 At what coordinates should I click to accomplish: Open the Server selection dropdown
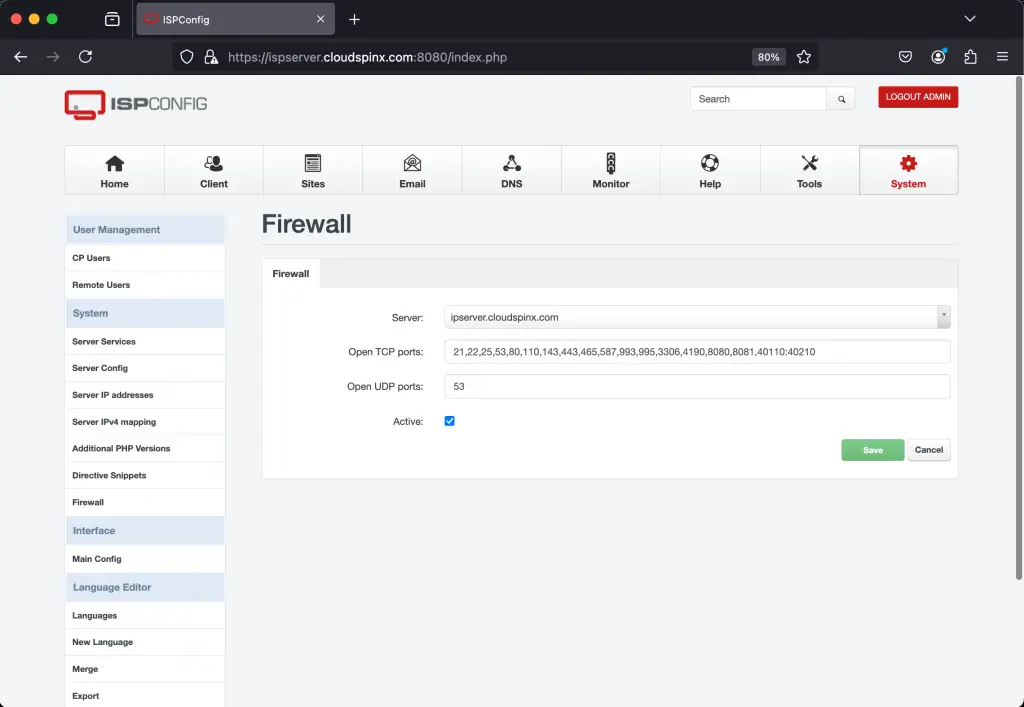[943, 316]
